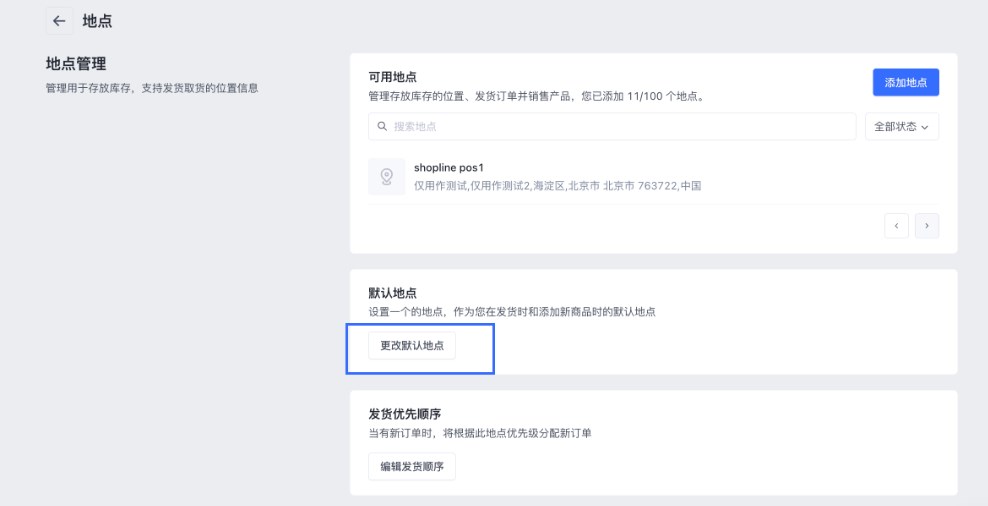Click the 地点 page title
The width and height of the screenshot is (988, 506).
click(97, 21)
